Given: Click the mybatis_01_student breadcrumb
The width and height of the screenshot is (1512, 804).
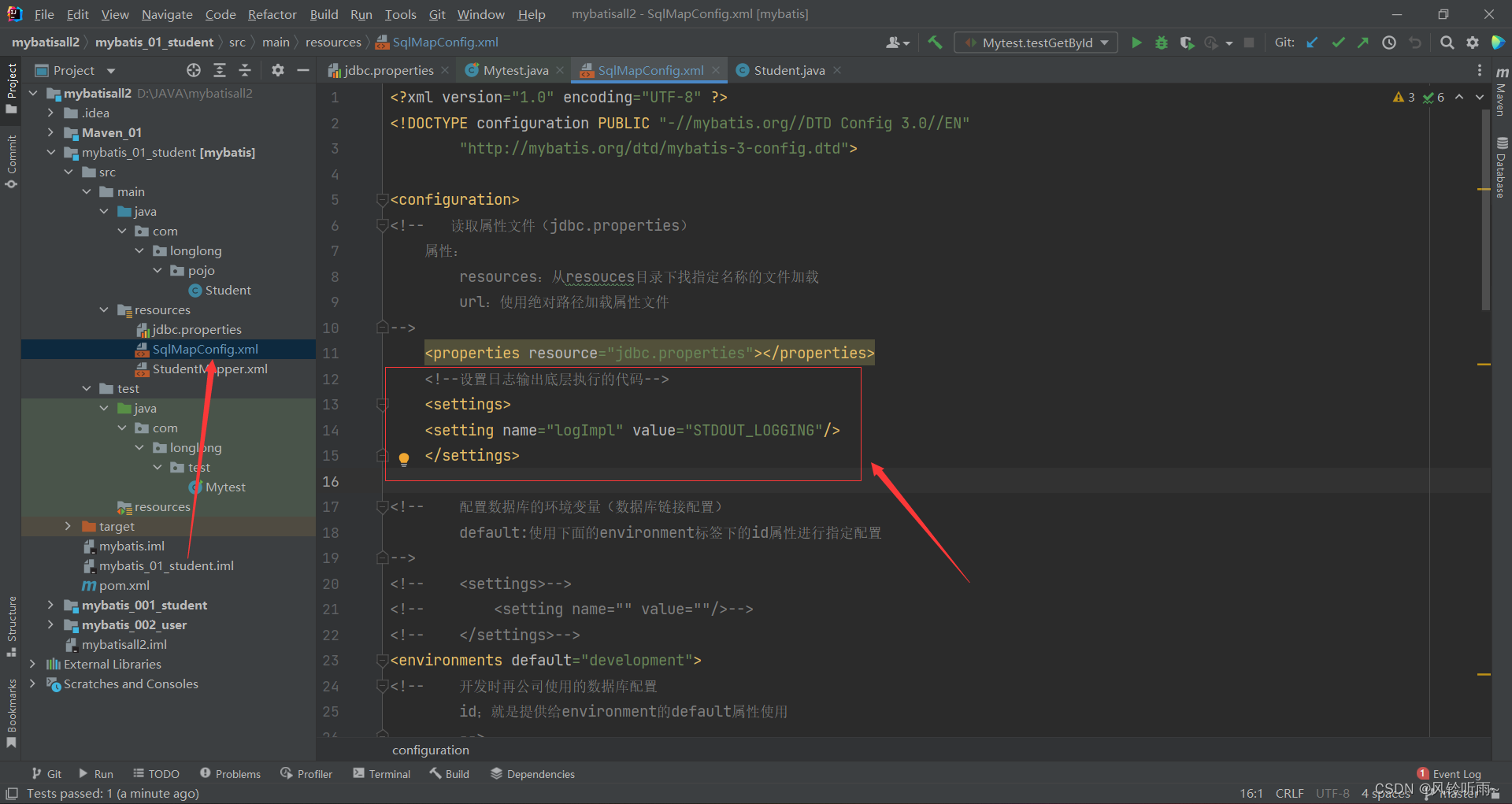Looking at the screenshot, I should click(x=154, y=43).
